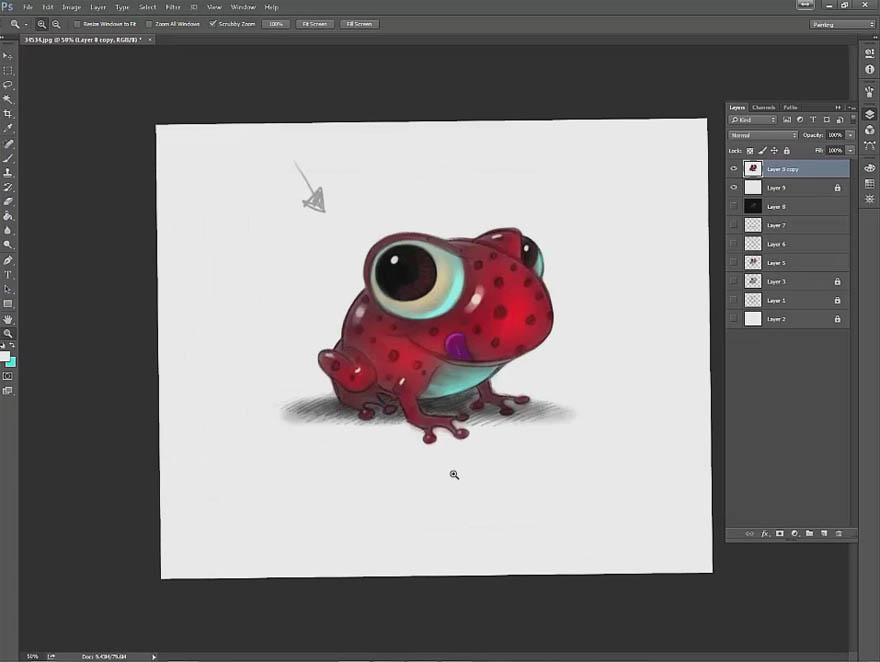Change the screen mode
The image size is (880, 662).
click(7, 390)
